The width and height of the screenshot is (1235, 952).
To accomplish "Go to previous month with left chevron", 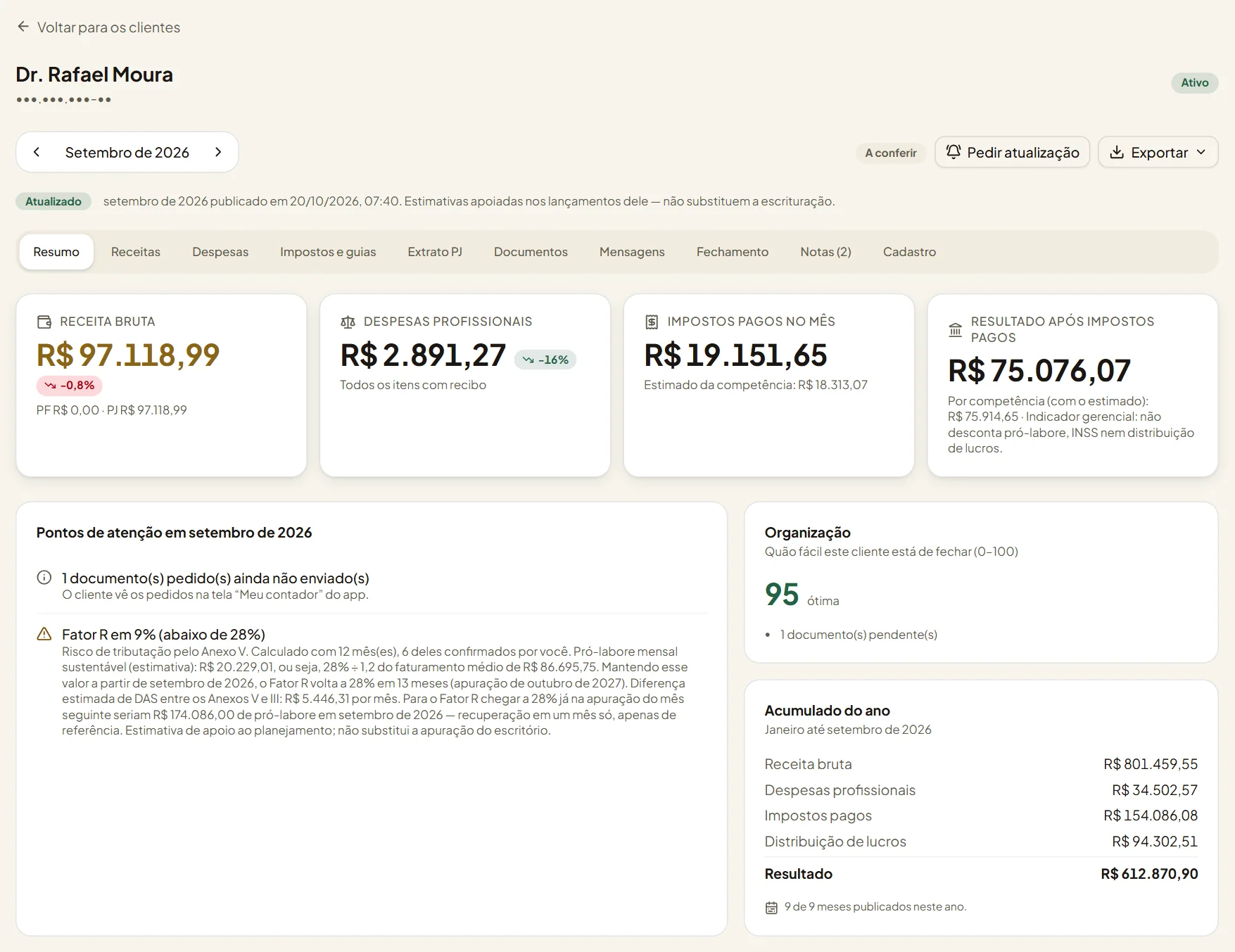I will (x=37, y=152).
